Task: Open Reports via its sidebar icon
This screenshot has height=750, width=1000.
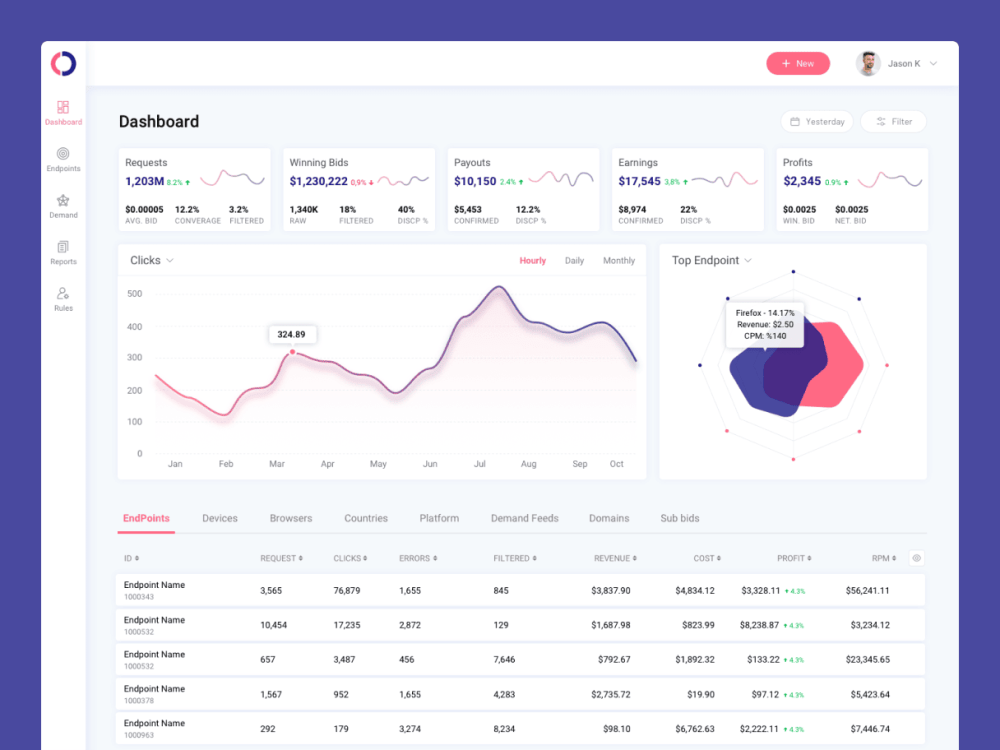Action: [63, 248]
